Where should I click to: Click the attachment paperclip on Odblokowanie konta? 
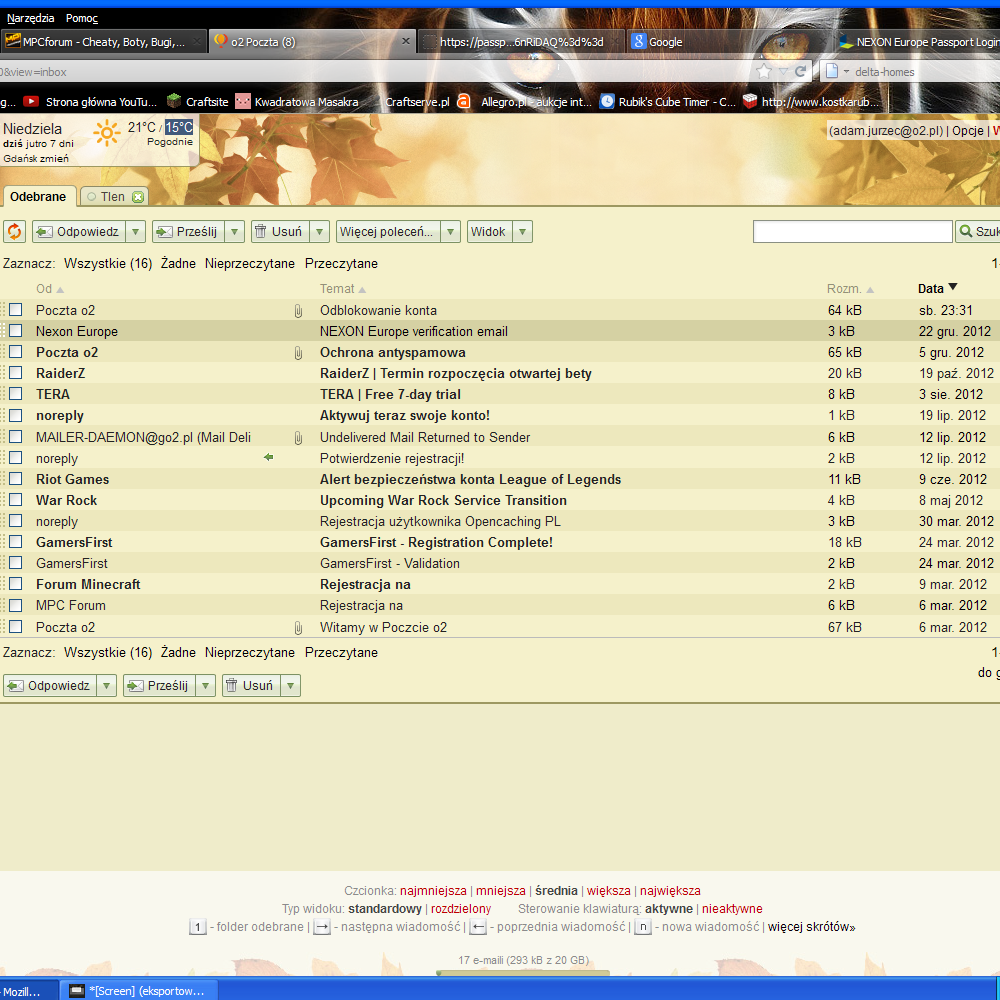click(298, 311)
